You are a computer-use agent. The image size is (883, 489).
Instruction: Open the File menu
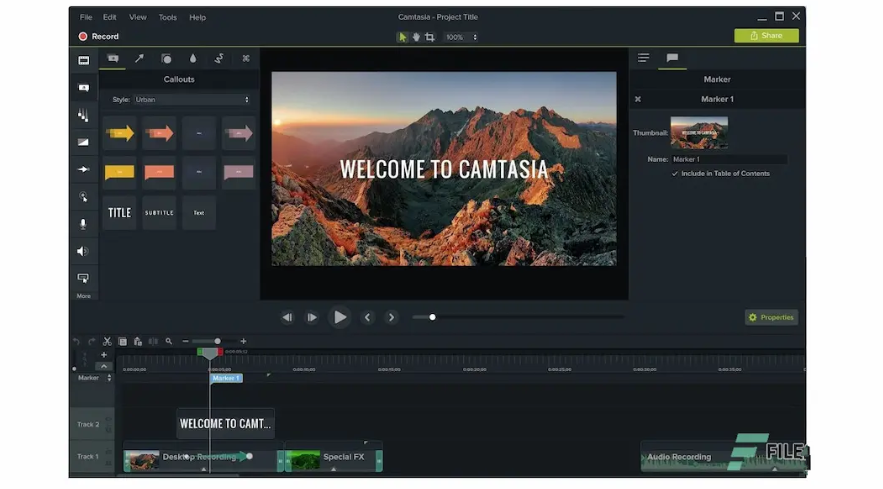(x=86, y=17)
